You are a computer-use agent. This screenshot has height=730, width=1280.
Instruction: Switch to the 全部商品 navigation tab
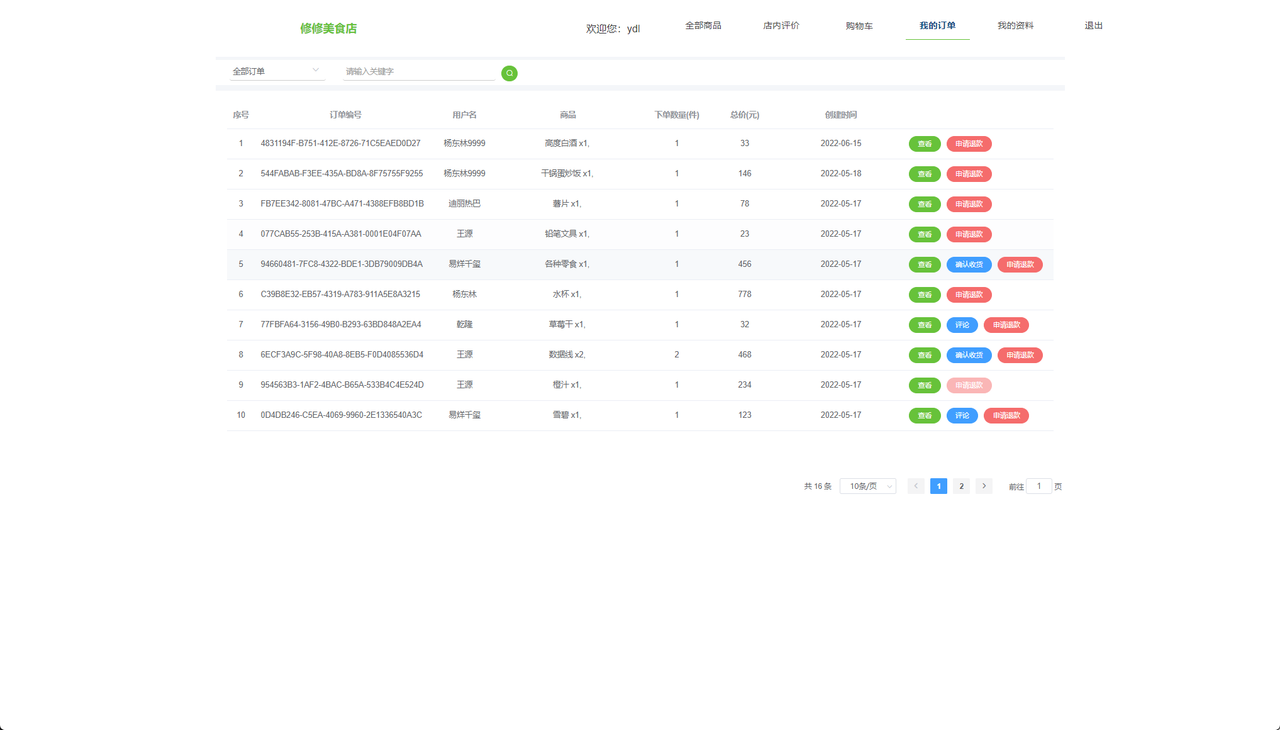704,25
